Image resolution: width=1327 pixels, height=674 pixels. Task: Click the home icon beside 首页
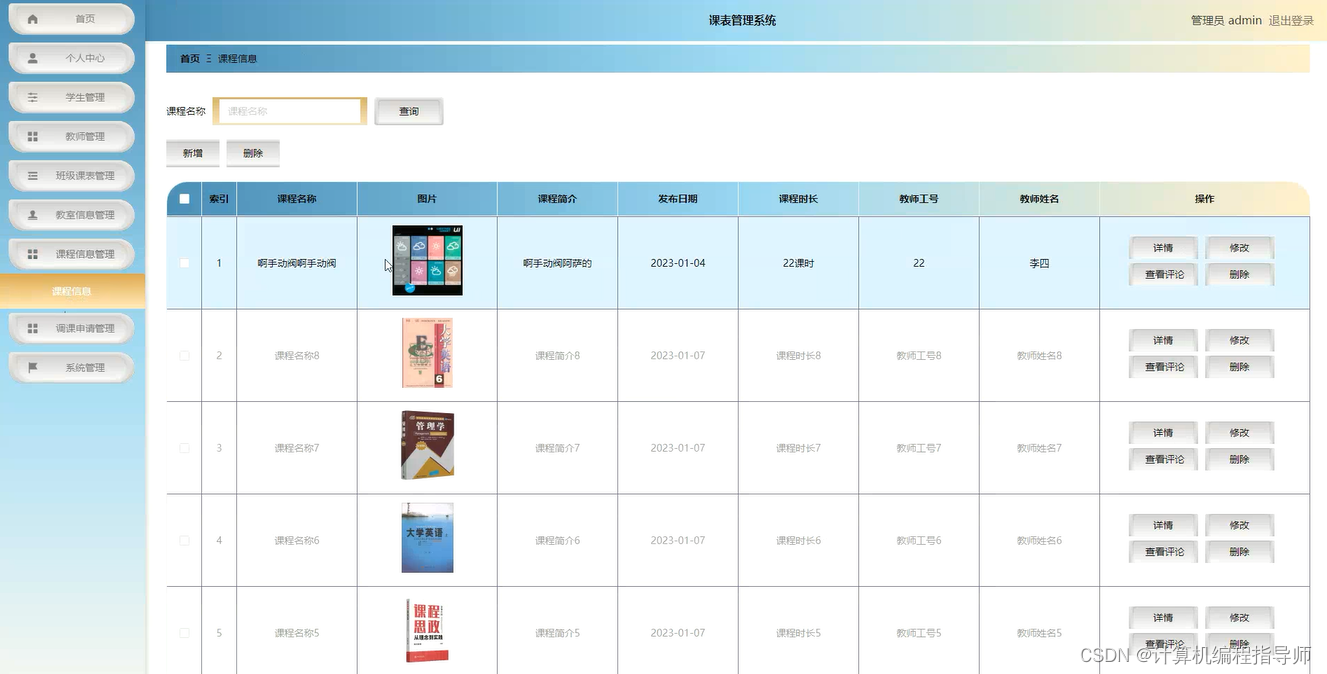point(33,19)
